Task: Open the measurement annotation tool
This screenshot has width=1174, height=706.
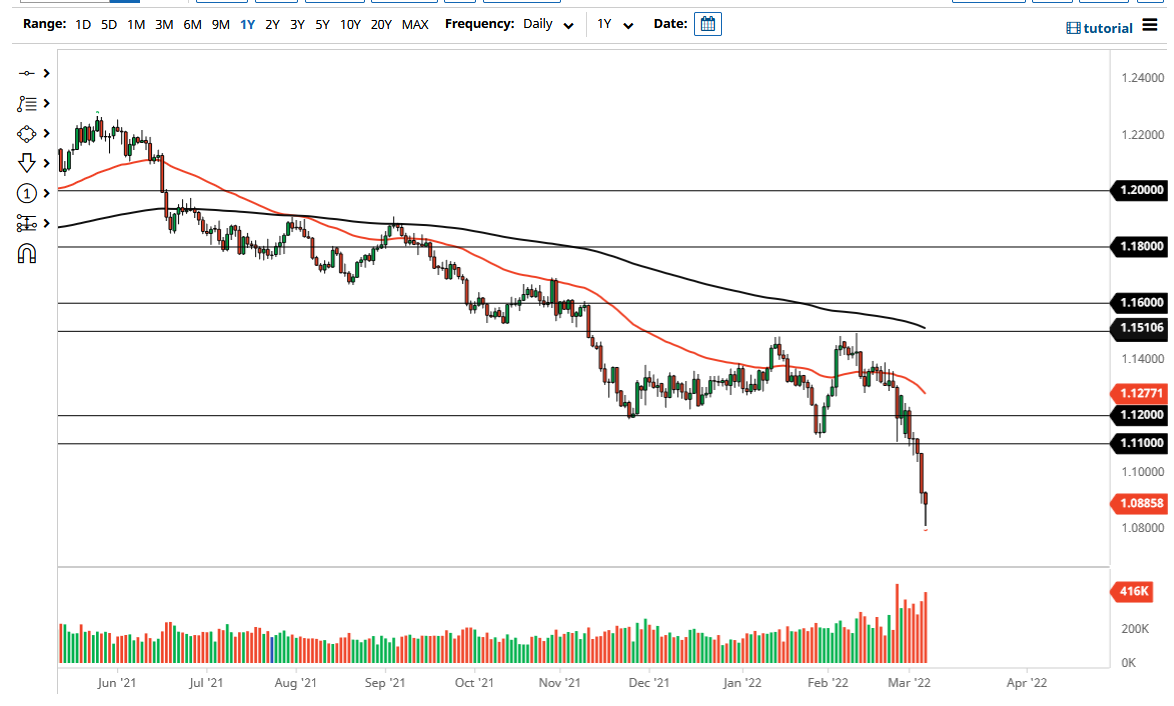Action: coord(26,223)
